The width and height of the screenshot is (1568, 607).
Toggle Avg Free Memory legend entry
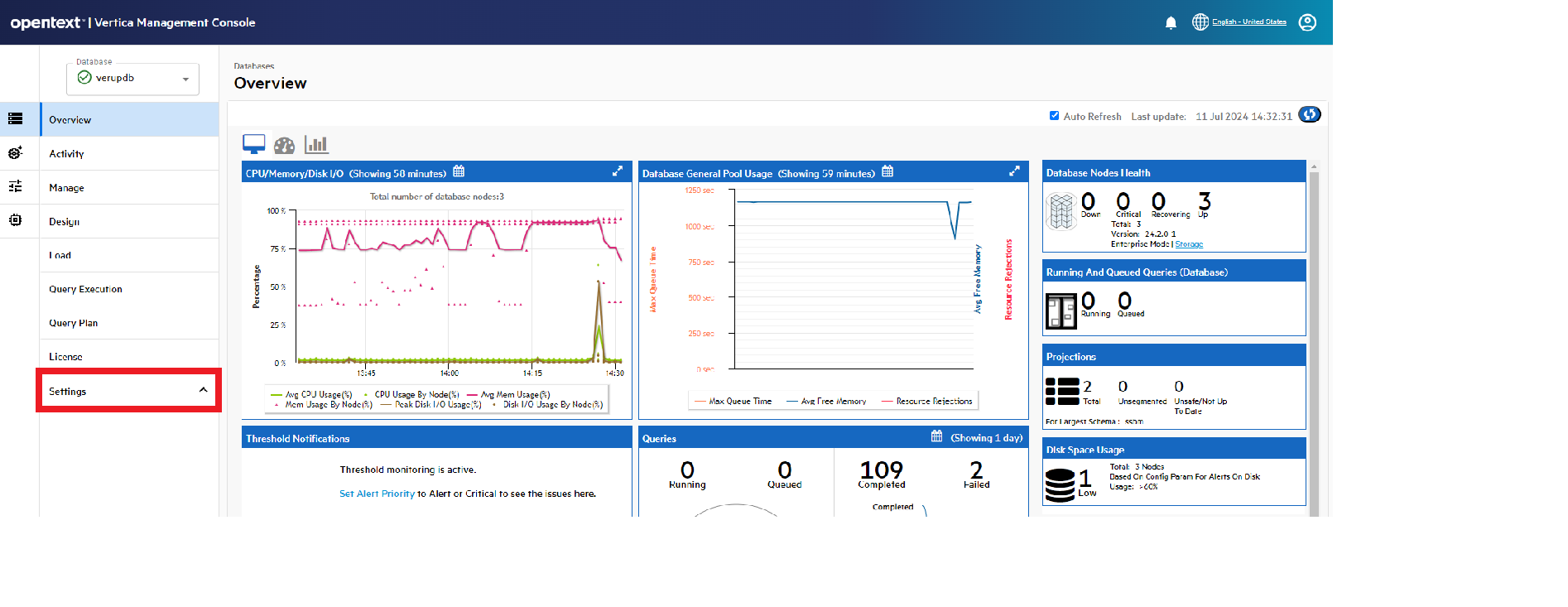click(x=826, y=402)
